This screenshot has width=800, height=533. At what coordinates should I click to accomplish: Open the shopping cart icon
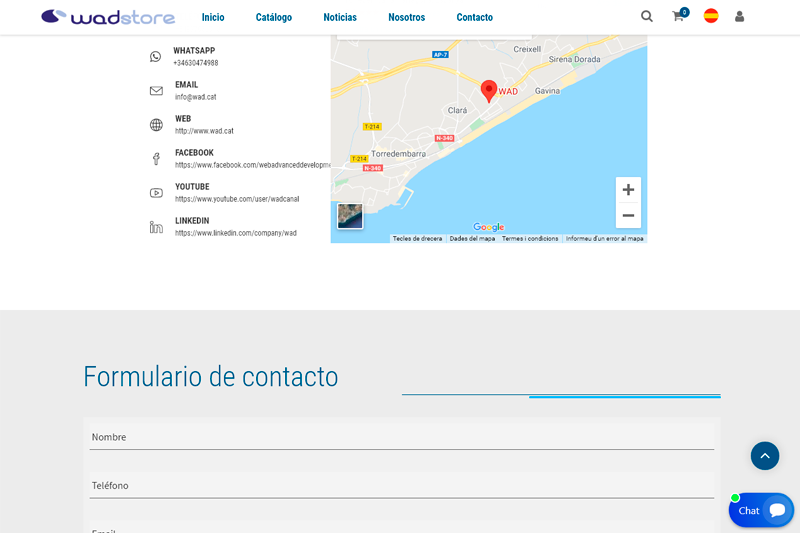click(x=678, y=16)
